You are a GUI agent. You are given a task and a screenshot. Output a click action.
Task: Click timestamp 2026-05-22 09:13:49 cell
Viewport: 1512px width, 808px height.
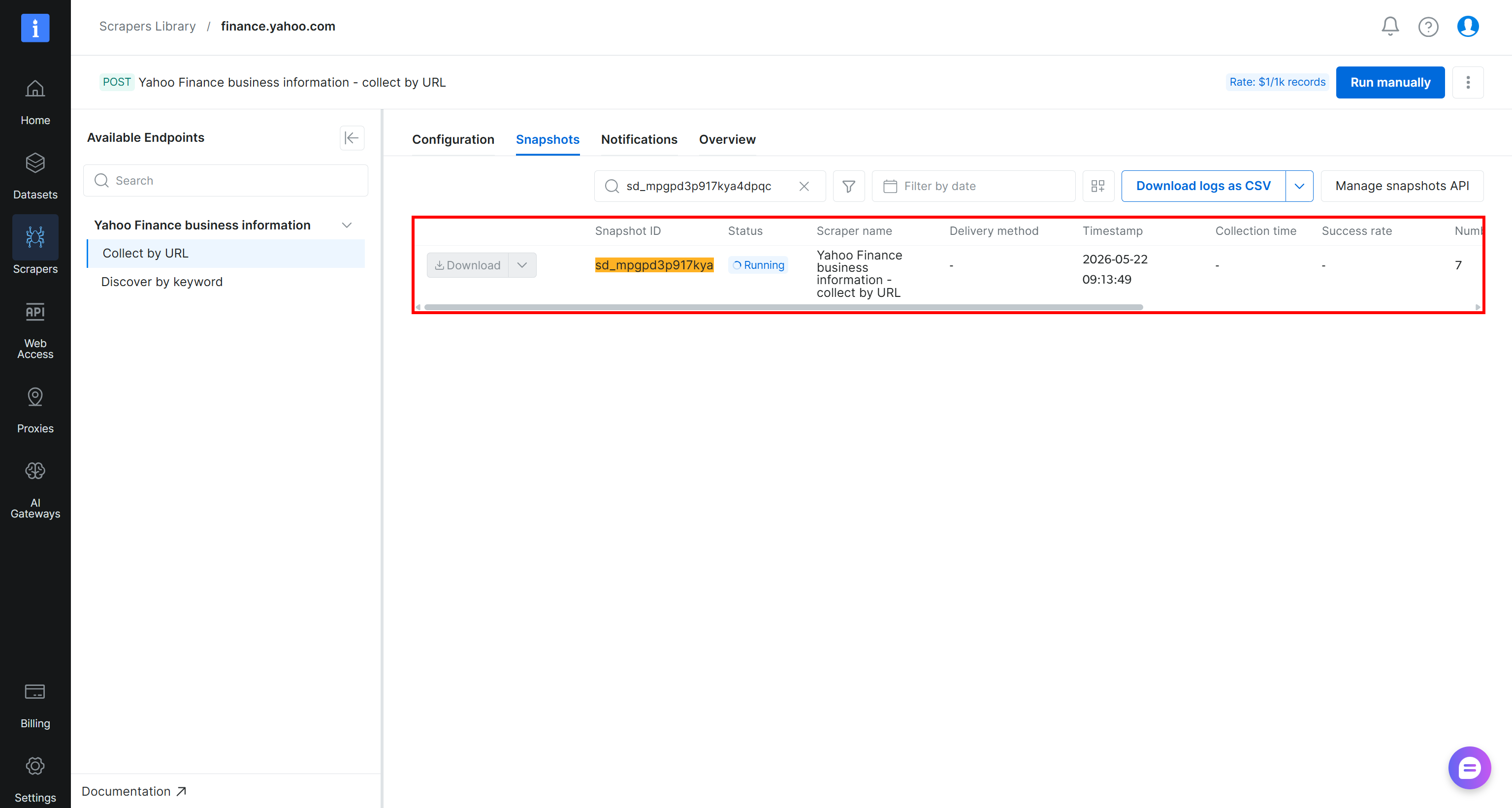(1115, 269)
